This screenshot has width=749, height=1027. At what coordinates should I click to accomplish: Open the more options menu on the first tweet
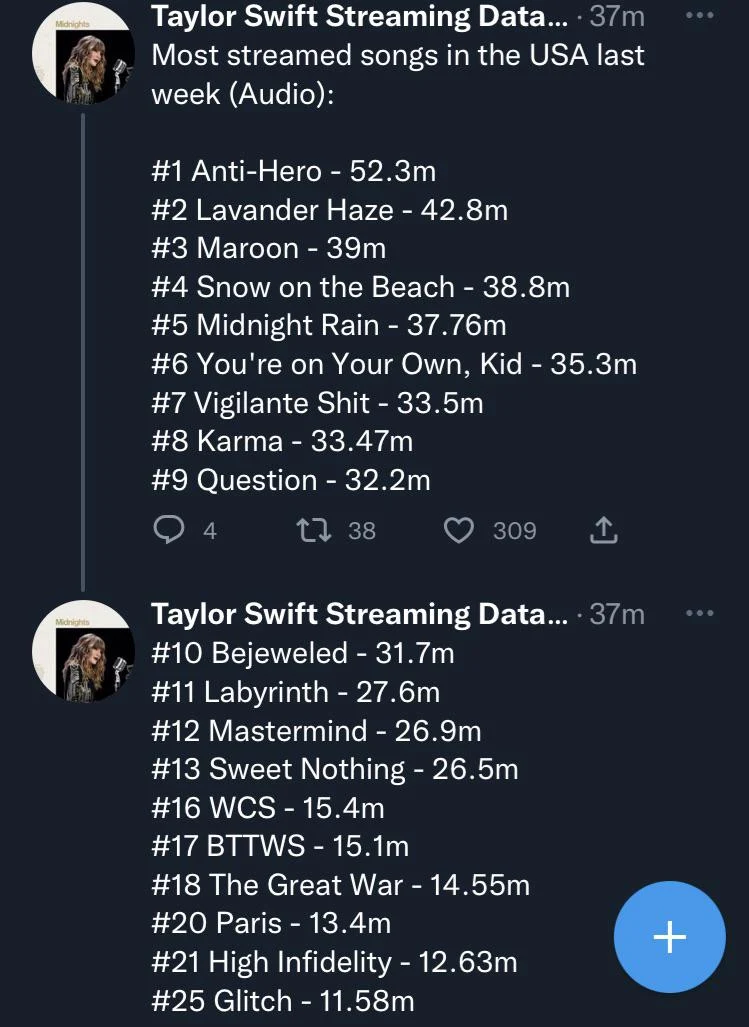click(700, 14)
